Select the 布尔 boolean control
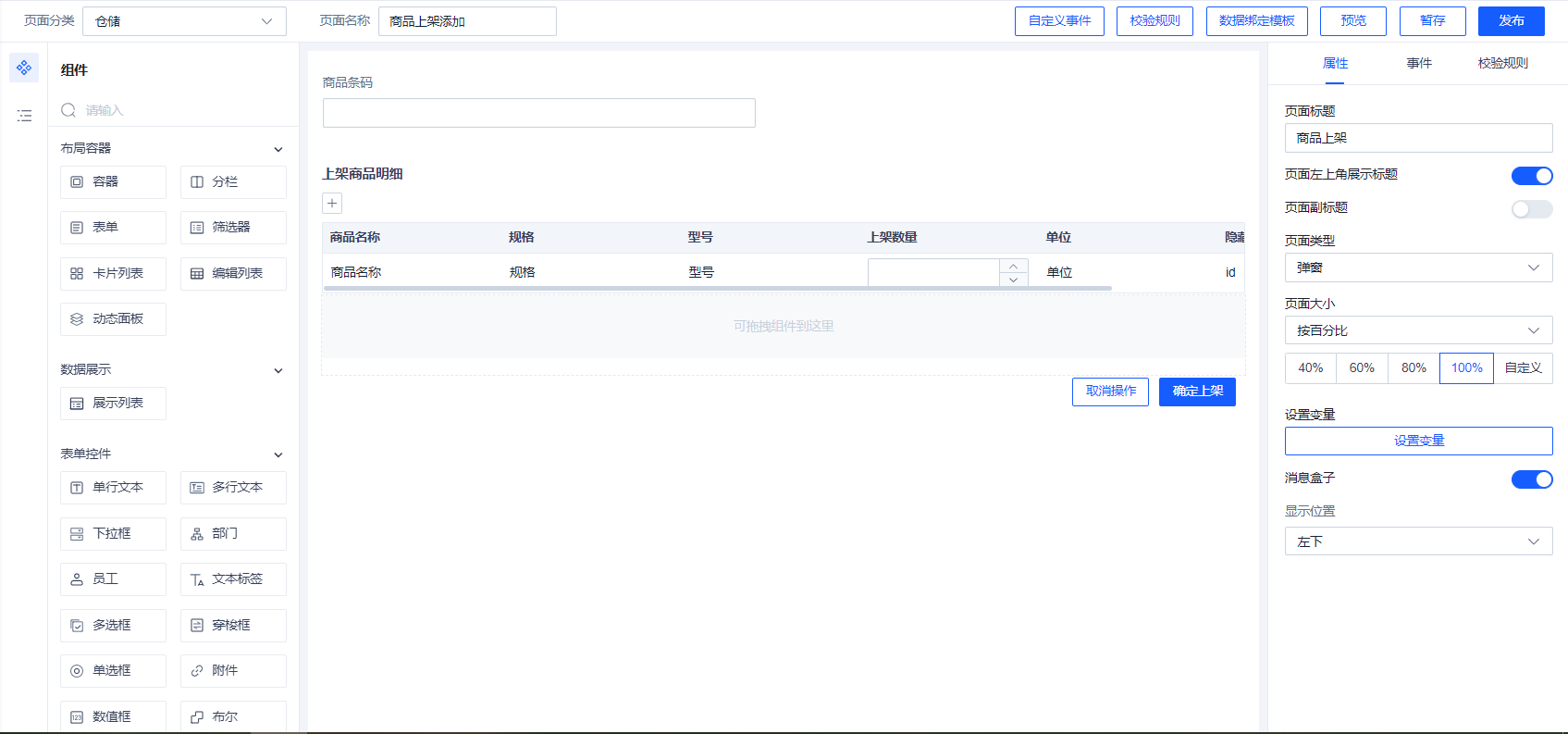The width and height of the screenshot is (1568, 734). pyautogui.click(x=233, y=717)
